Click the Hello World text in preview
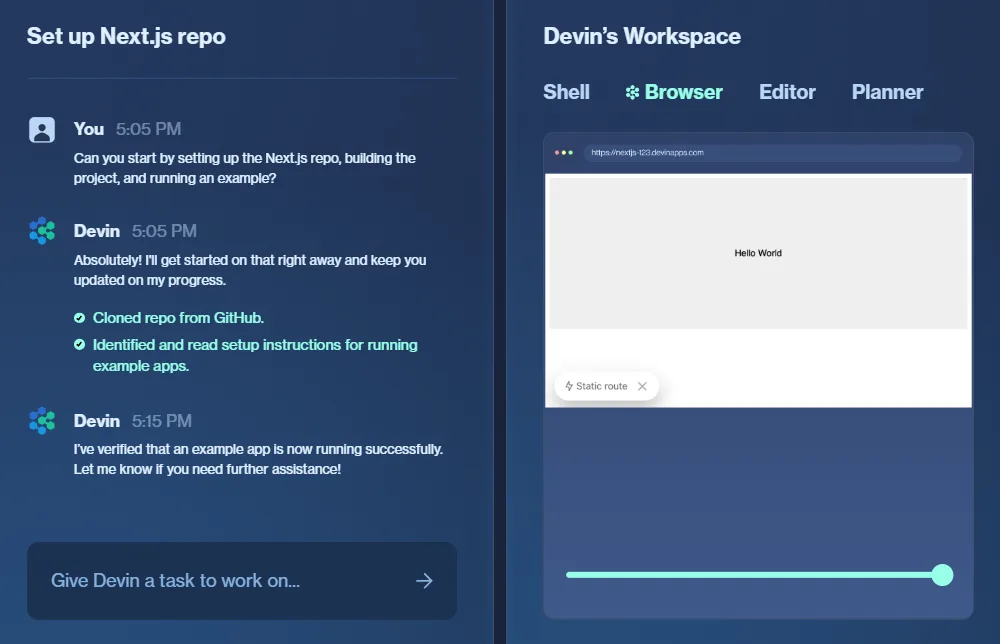 point(758,253)
